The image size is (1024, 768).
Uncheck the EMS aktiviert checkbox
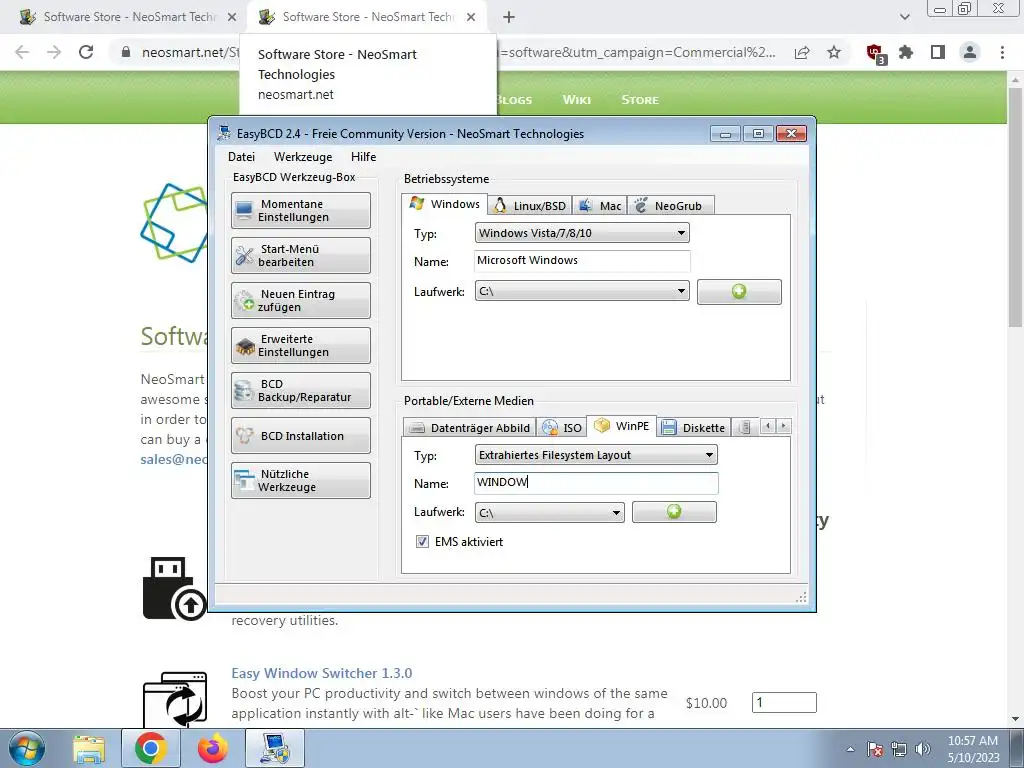[423, 541]
